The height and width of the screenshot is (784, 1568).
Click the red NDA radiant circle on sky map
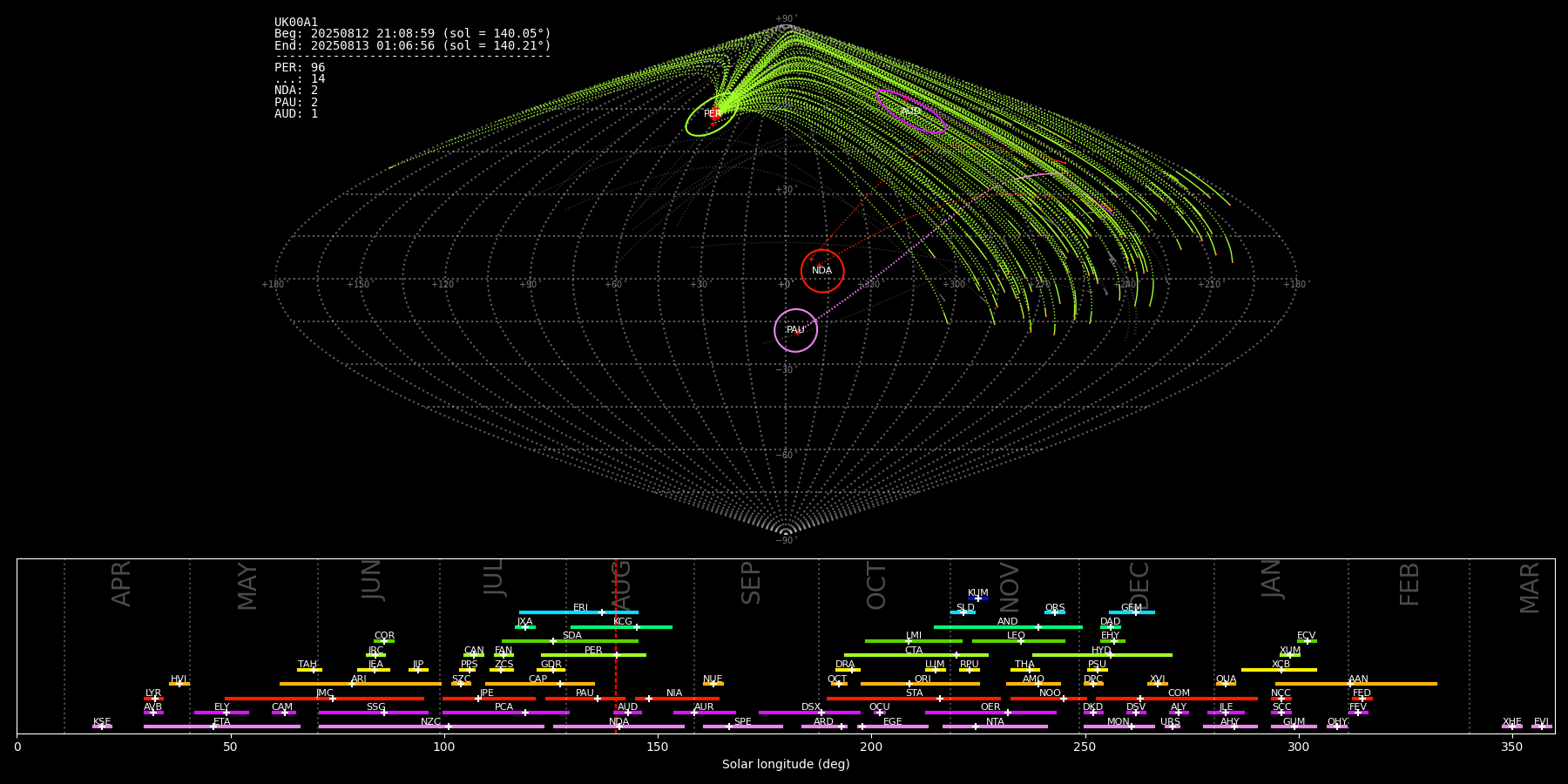pos(822,271)
